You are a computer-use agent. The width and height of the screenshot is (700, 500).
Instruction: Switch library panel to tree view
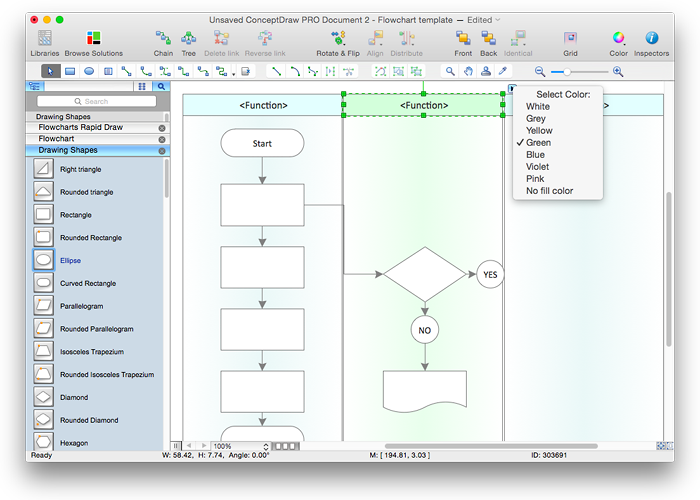click(x=35, y=86)
